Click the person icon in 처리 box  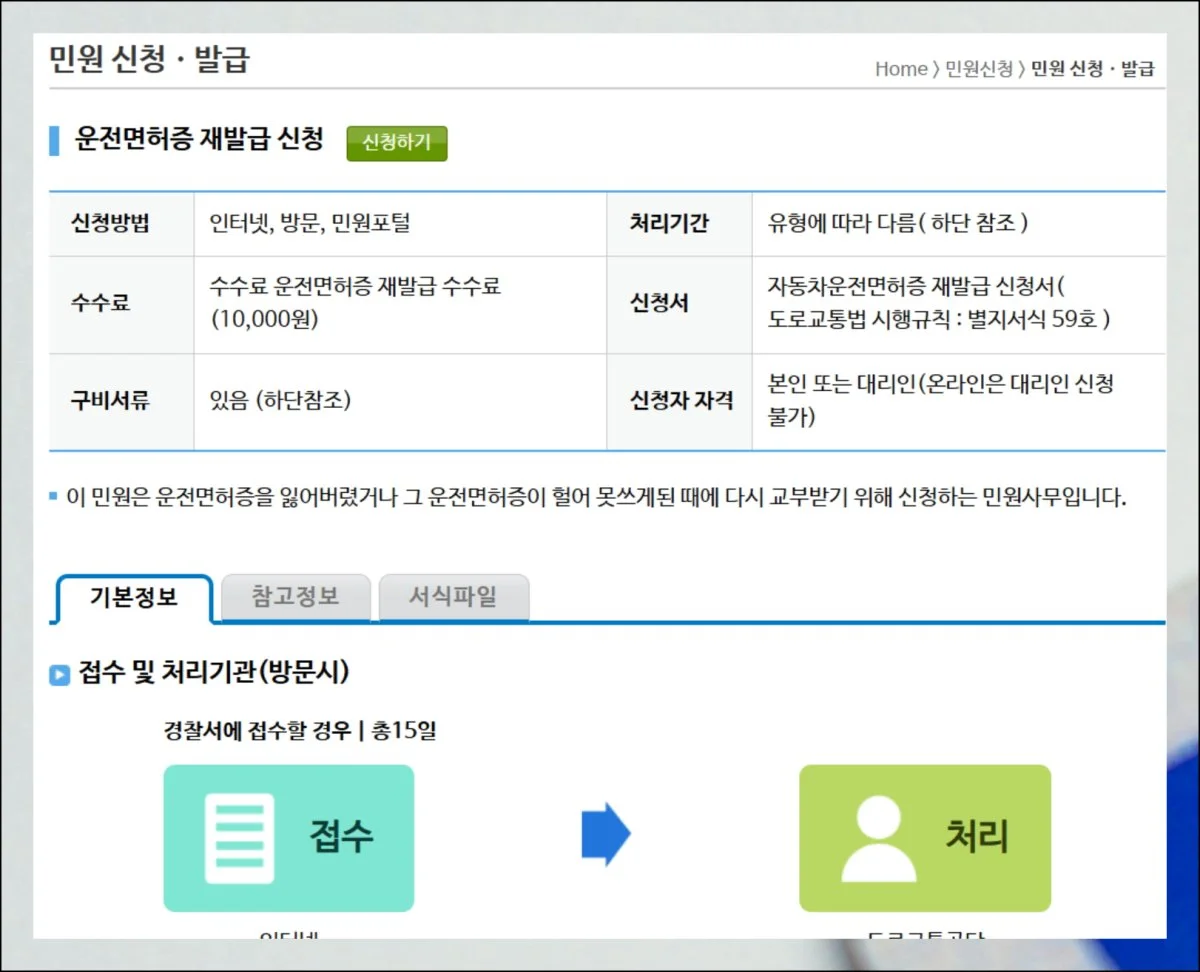pos(878,838)
